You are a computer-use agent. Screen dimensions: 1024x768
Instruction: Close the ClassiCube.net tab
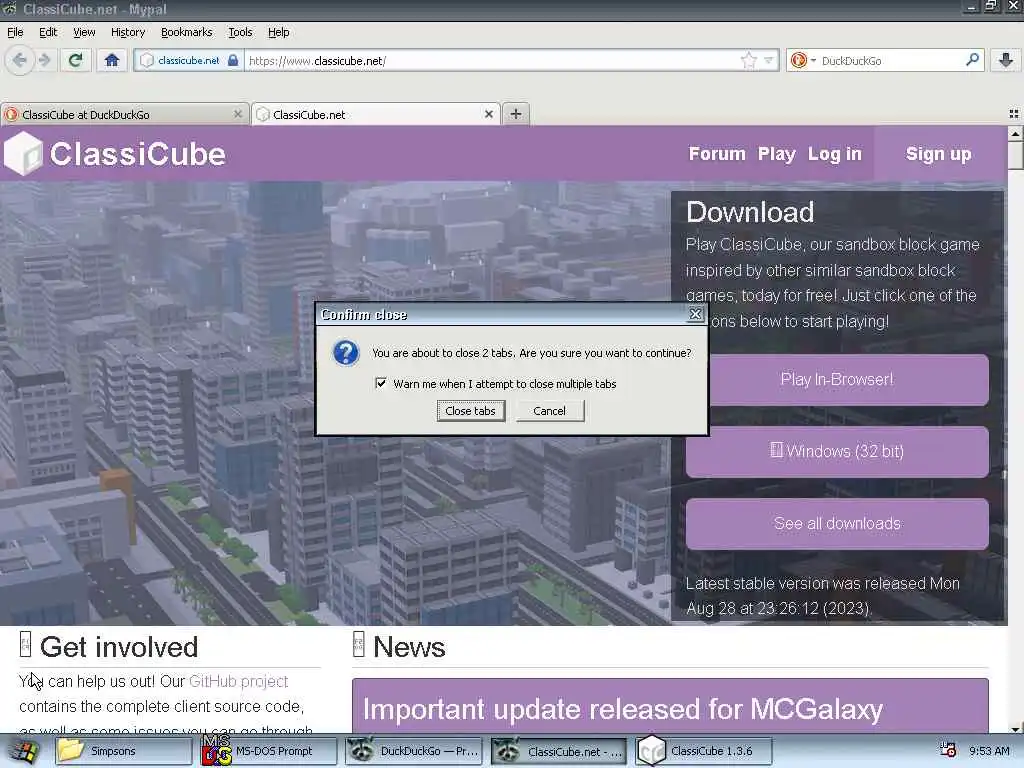pyautogui.click(x=488, y=114)
